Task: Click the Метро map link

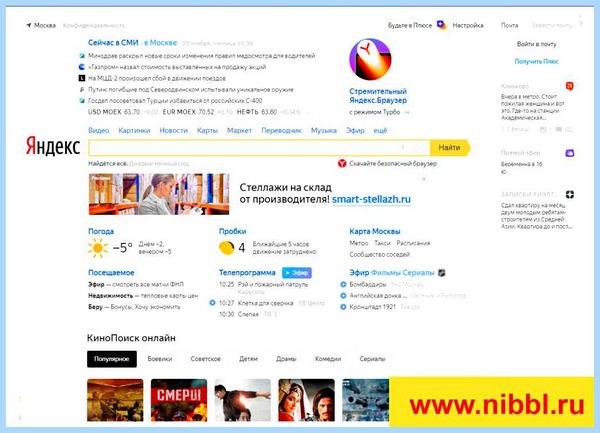Action: coord(359,243)
